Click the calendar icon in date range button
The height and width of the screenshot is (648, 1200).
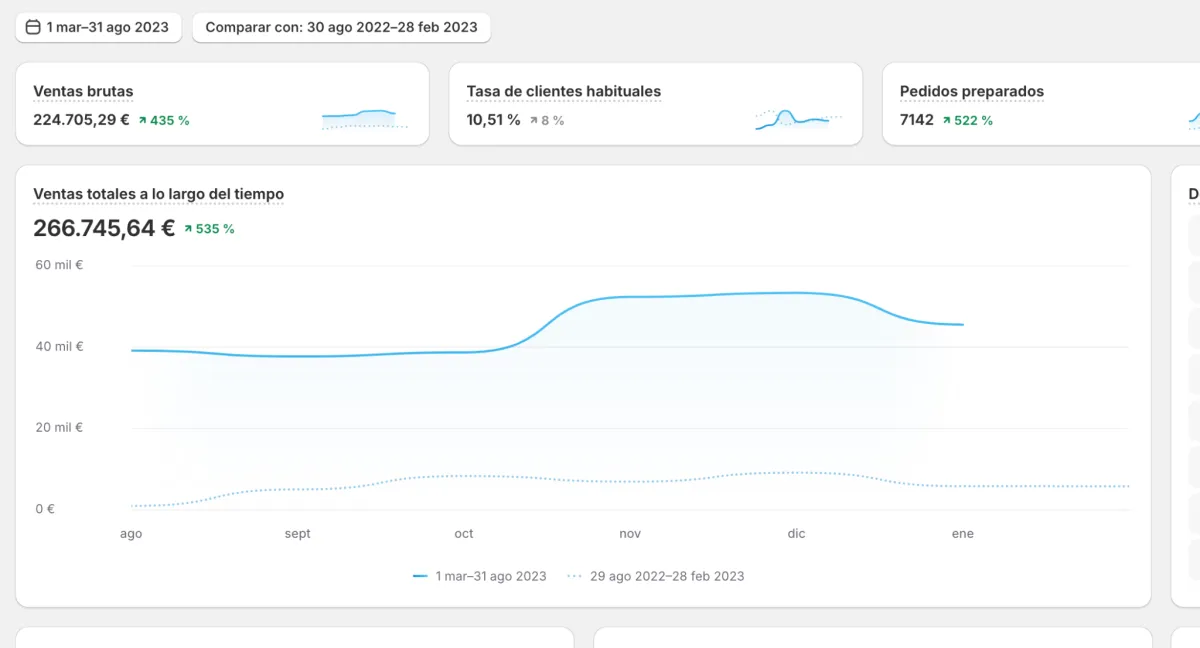[x=33, y=27]
